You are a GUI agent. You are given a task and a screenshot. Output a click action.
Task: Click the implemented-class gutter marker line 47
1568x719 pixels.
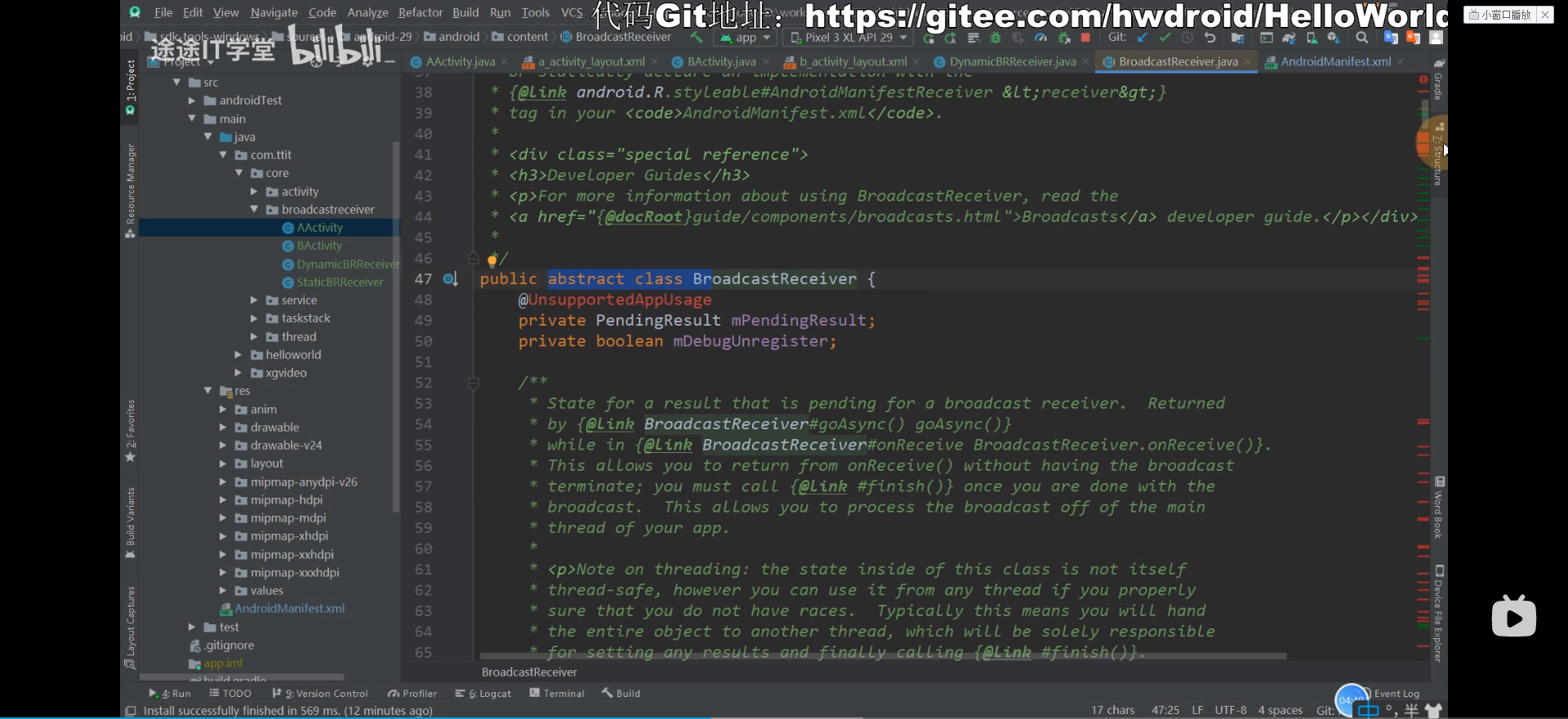point(450,279)
